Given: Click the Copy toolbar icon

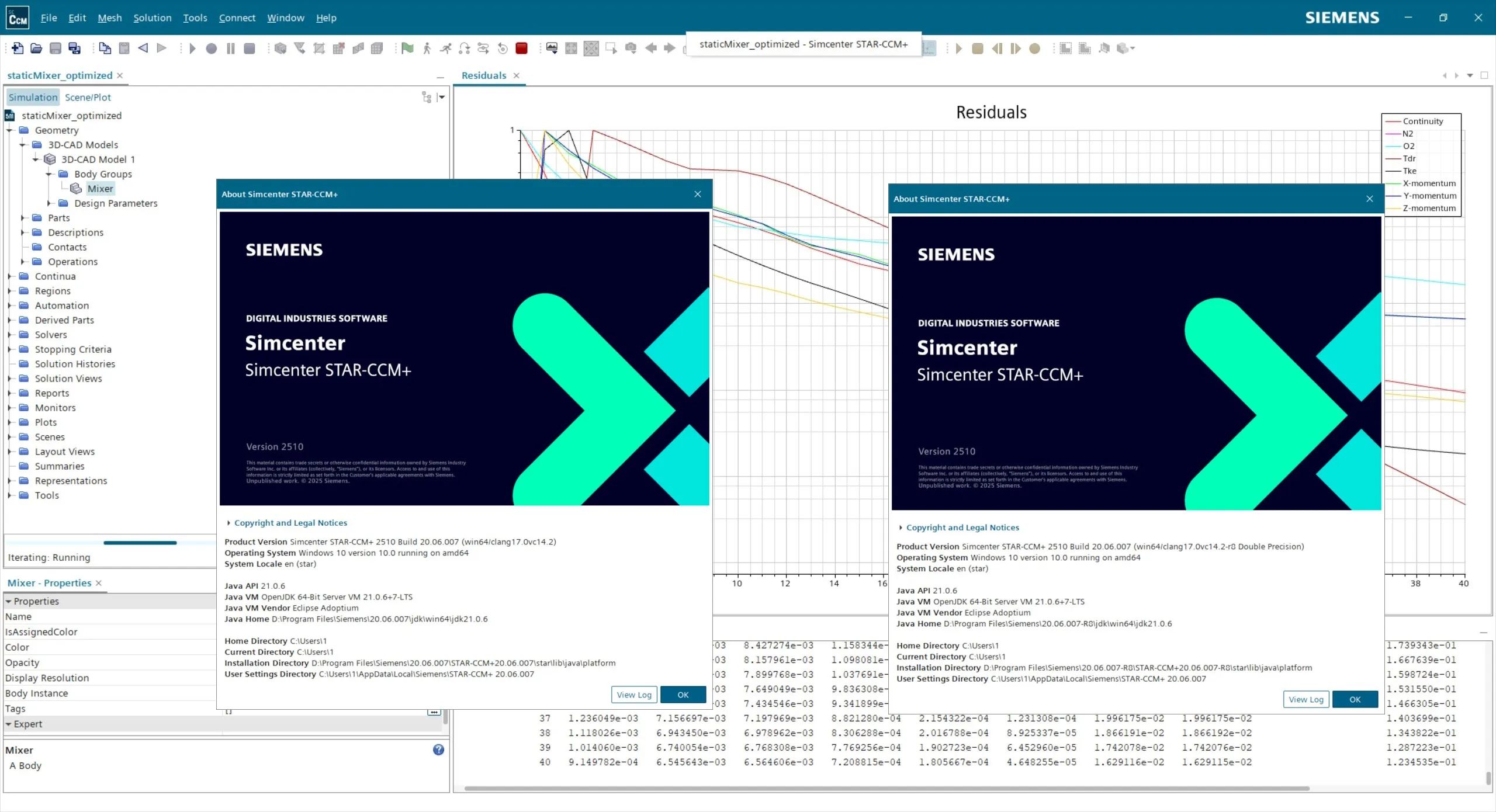Looking at the screenshot, I should [105, 48].
